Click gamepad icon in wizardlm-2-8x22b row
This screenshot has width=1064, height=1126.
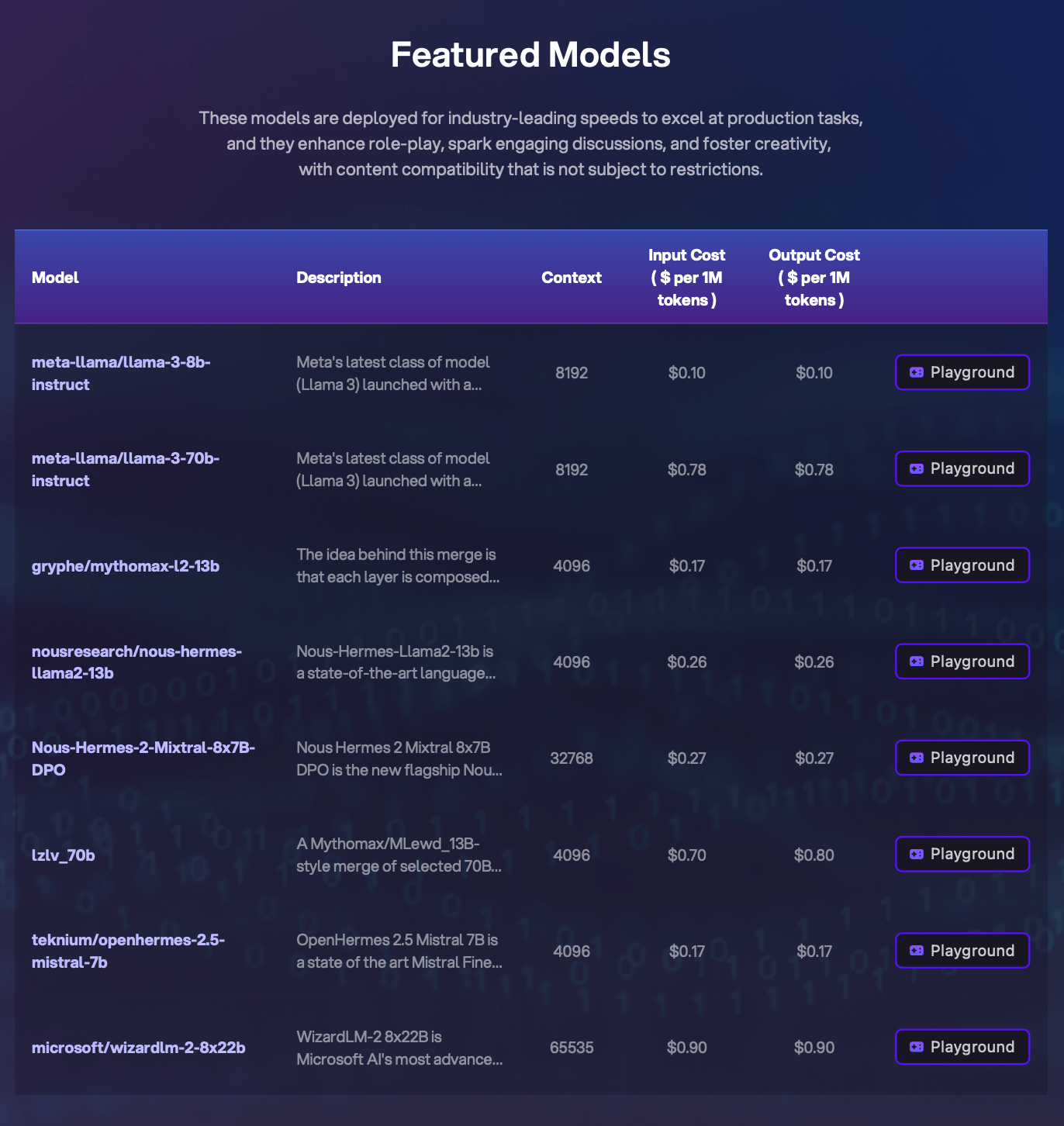916,1047
